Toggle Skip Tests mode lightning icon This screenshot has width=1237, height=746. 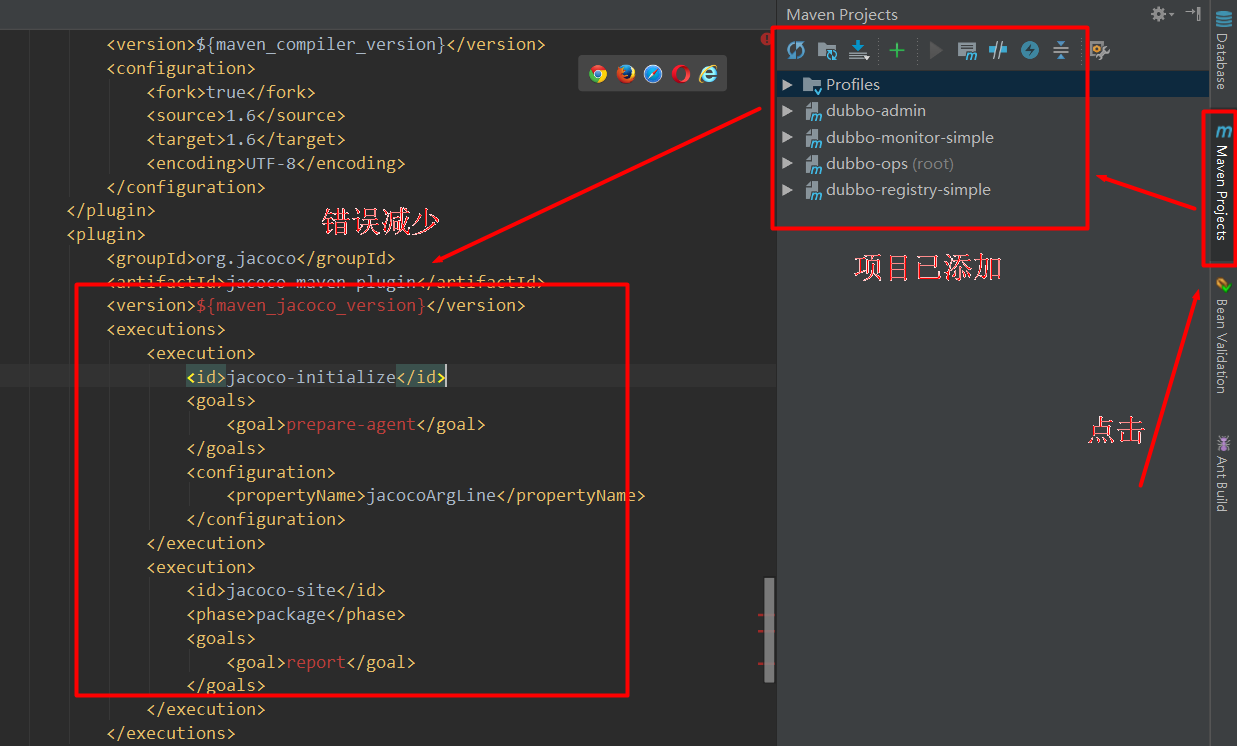pos(1029,50)
